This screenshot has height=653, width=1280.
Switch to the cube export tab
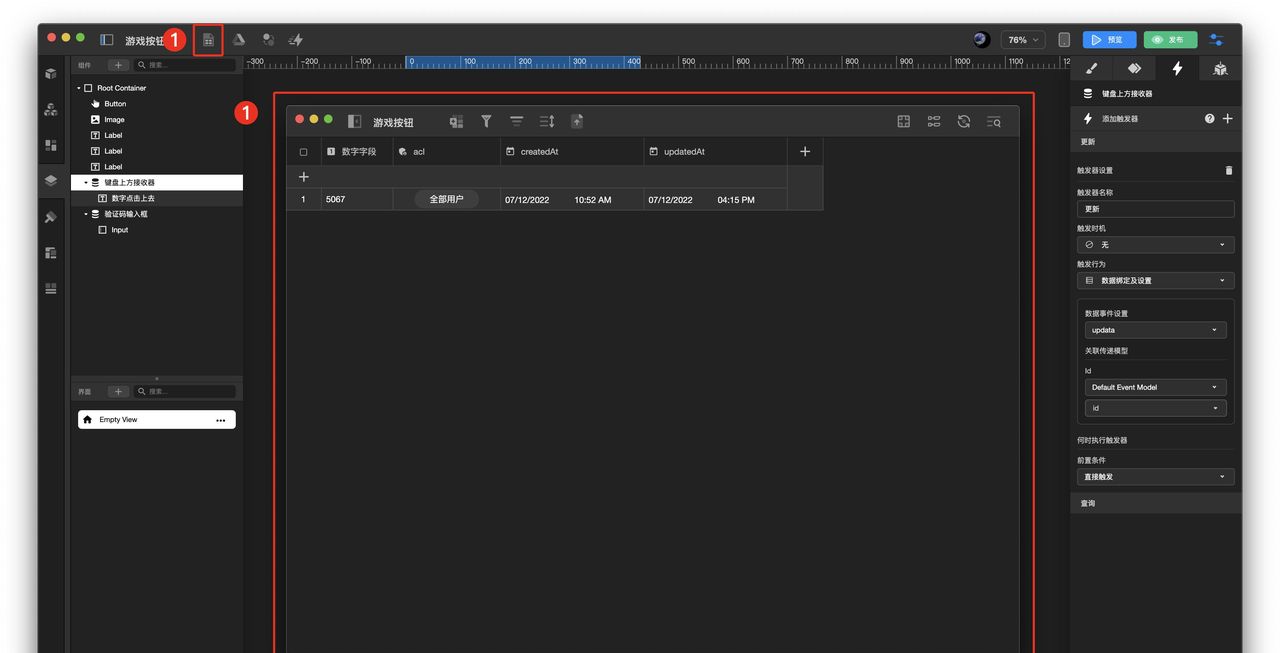pyautogui.click(x=1220, y=68)
